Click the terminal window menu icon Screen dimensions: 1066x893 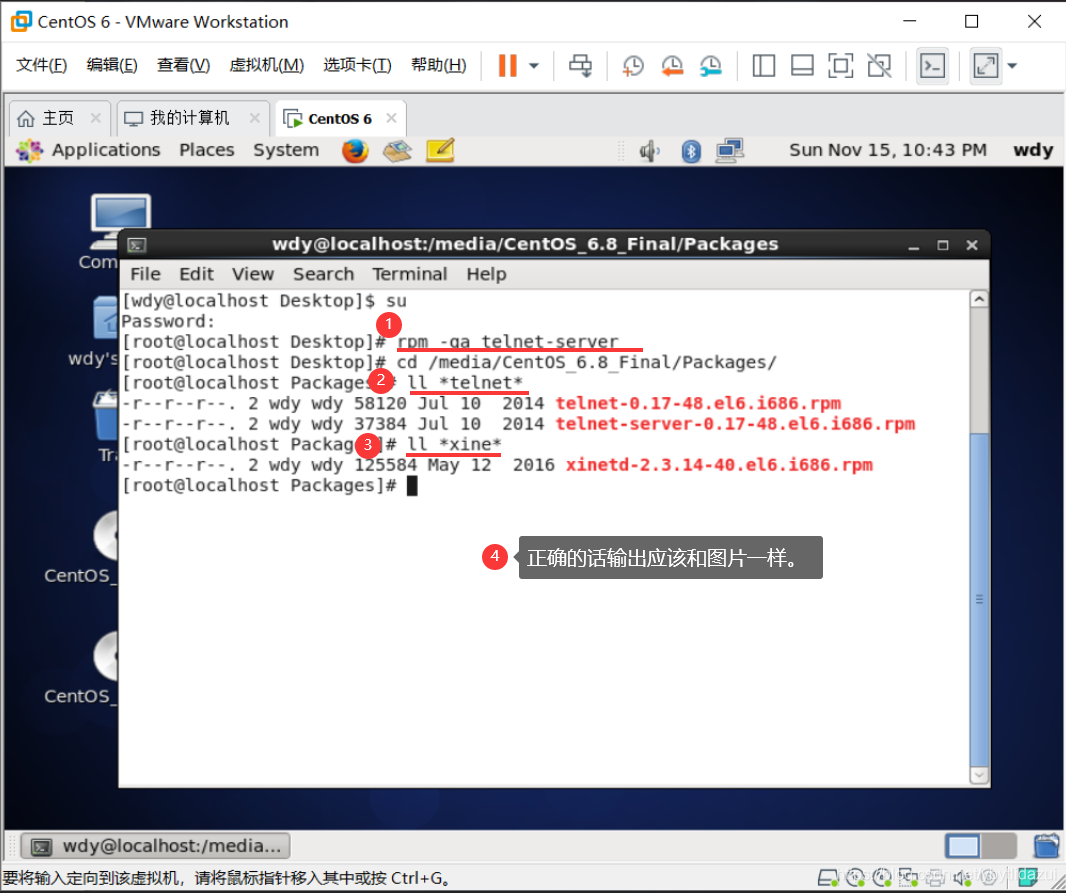point(137,245)
